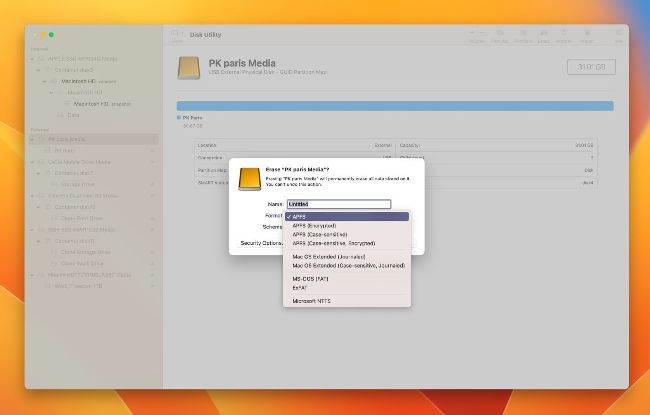Select PK paris Media in sidebar
650x415 pixels.
click(x=68, y=139)
